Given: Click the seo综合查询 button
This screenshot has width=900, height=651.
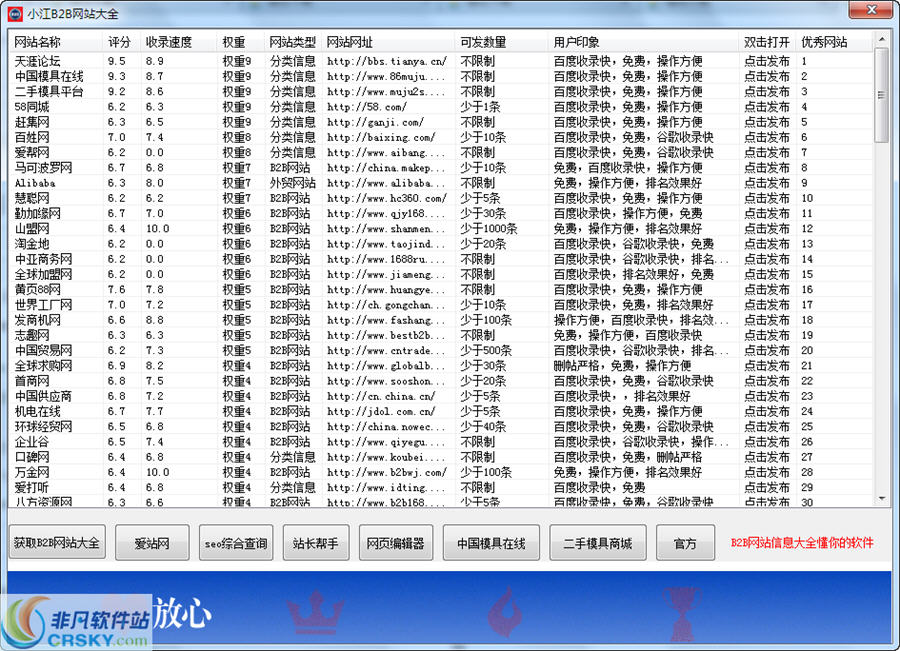Looking at the screenshot, I should coord(236,542).
